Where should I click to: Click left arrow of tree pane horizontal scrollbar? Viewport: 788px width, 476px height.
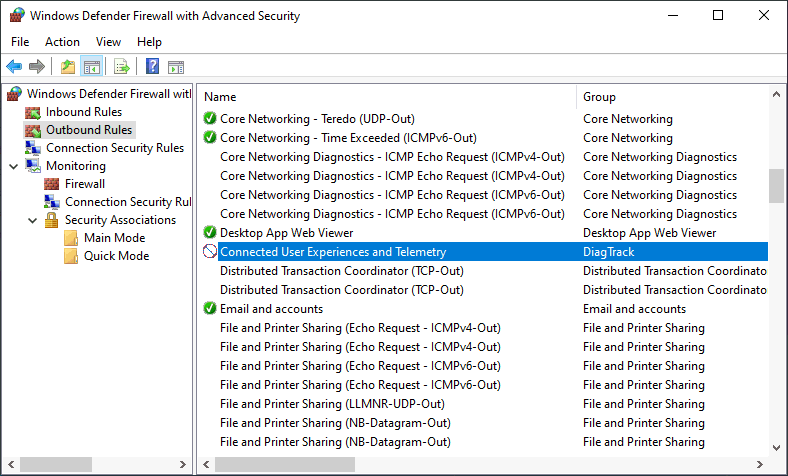coord(11,464)
